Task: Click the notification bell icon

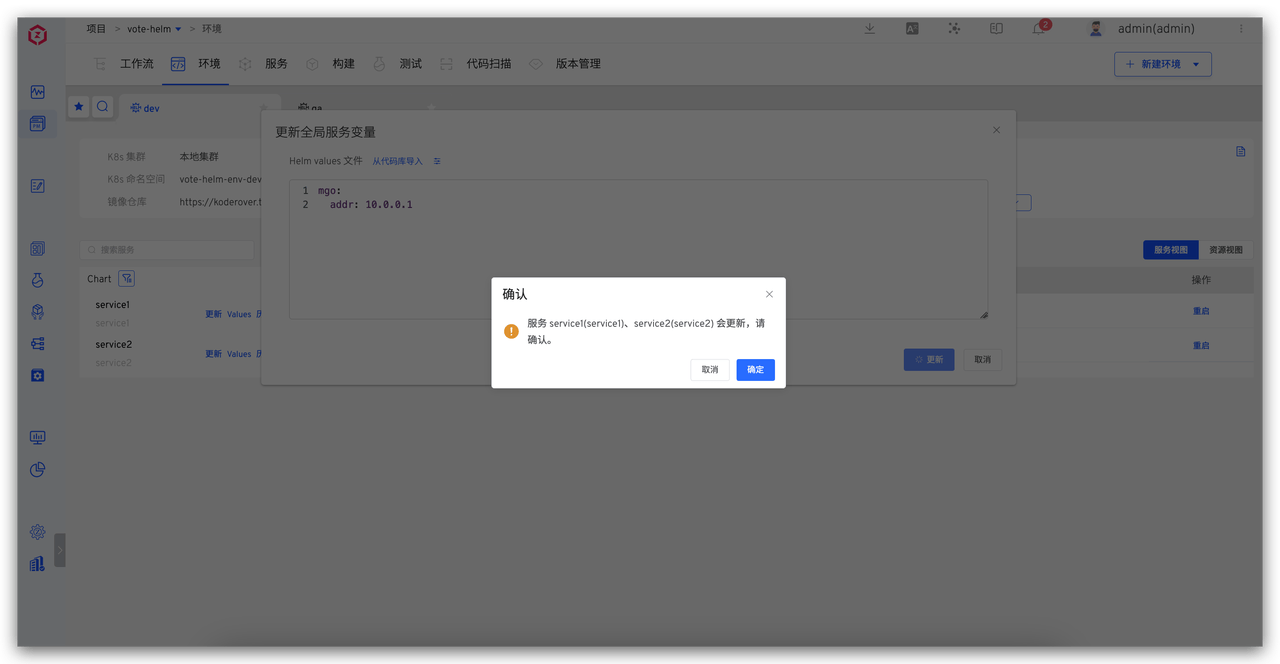Action: pos(1039,29)
